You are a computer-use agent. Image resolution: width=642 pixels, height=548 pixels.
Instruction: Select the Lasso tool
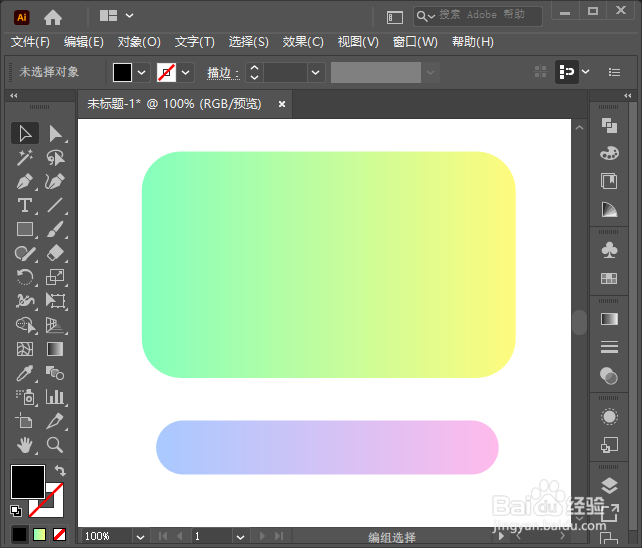55,157
